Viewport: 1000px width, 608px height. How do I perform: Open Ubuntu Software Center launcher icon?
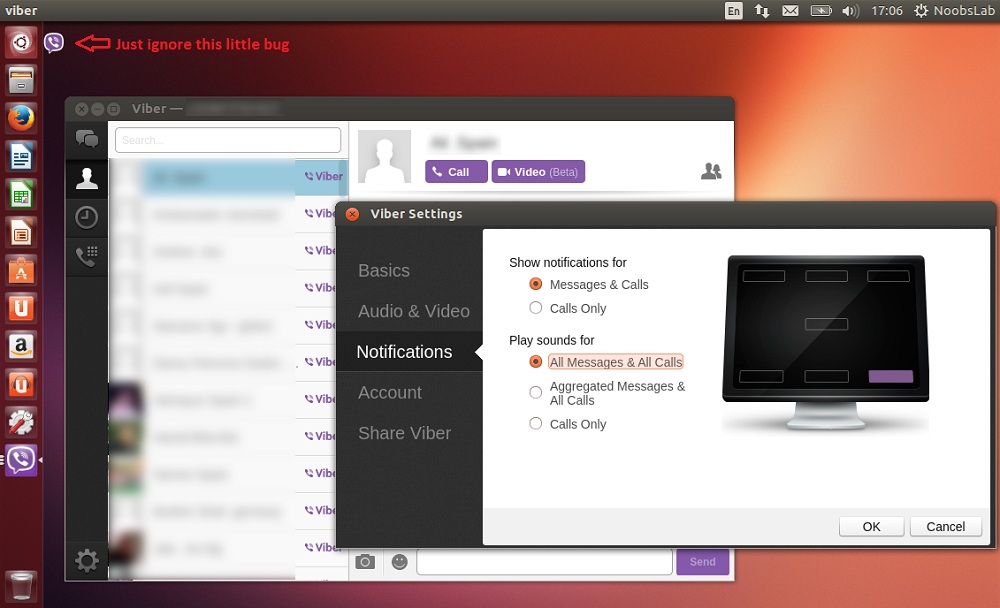click(21, 271)
